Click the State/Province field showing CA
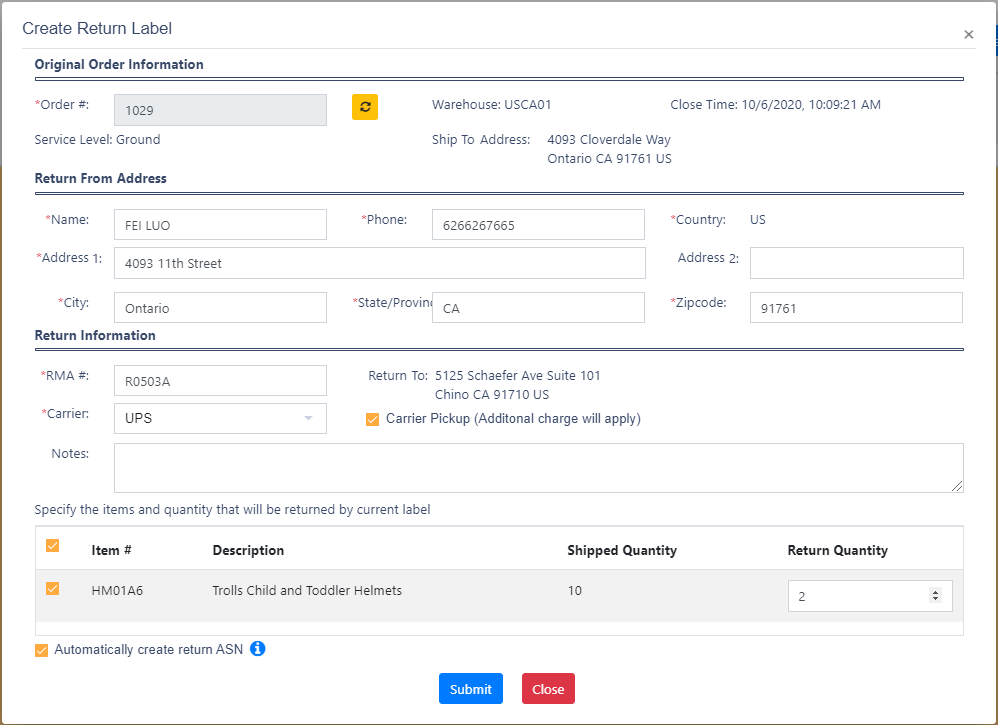Image resolution: width=998 pixels, height=725 pixels. pos(538,307)
